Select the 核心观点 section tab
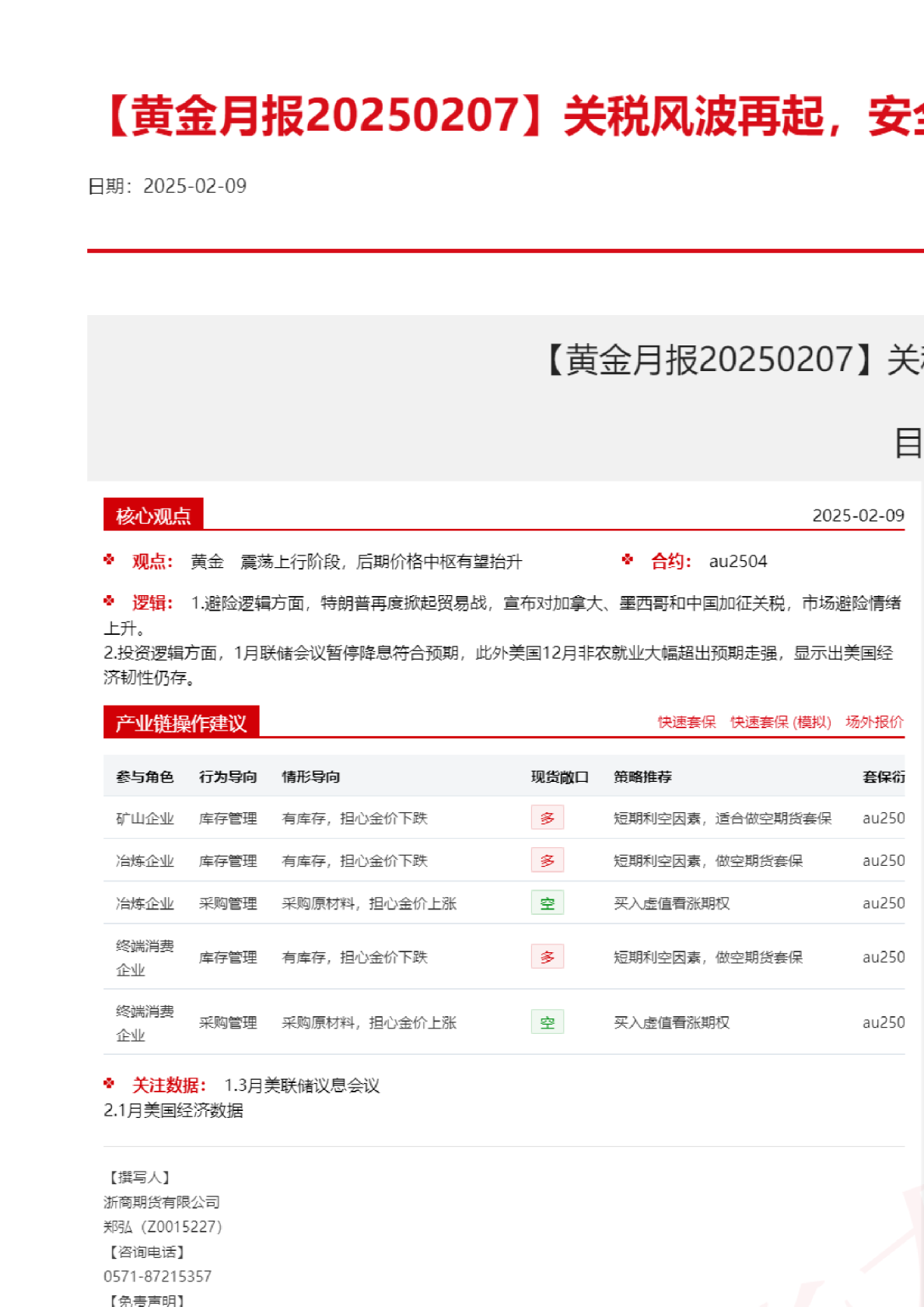Viewport: 924px width, 1307px height. tap(153, 515)
